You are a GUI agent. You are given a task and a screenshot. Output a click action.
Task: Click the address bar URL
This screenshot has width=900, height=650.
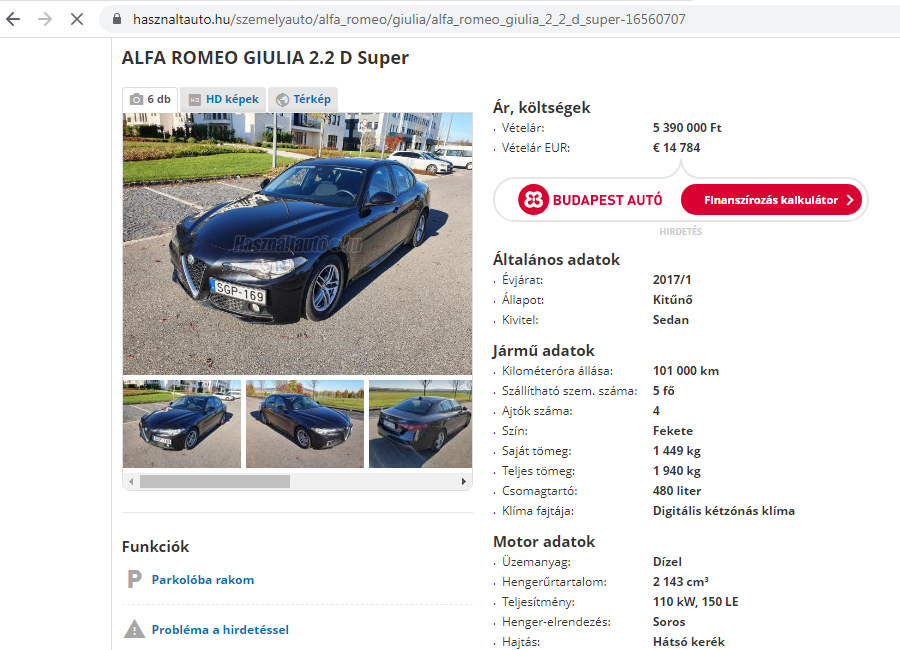(409, 19)
